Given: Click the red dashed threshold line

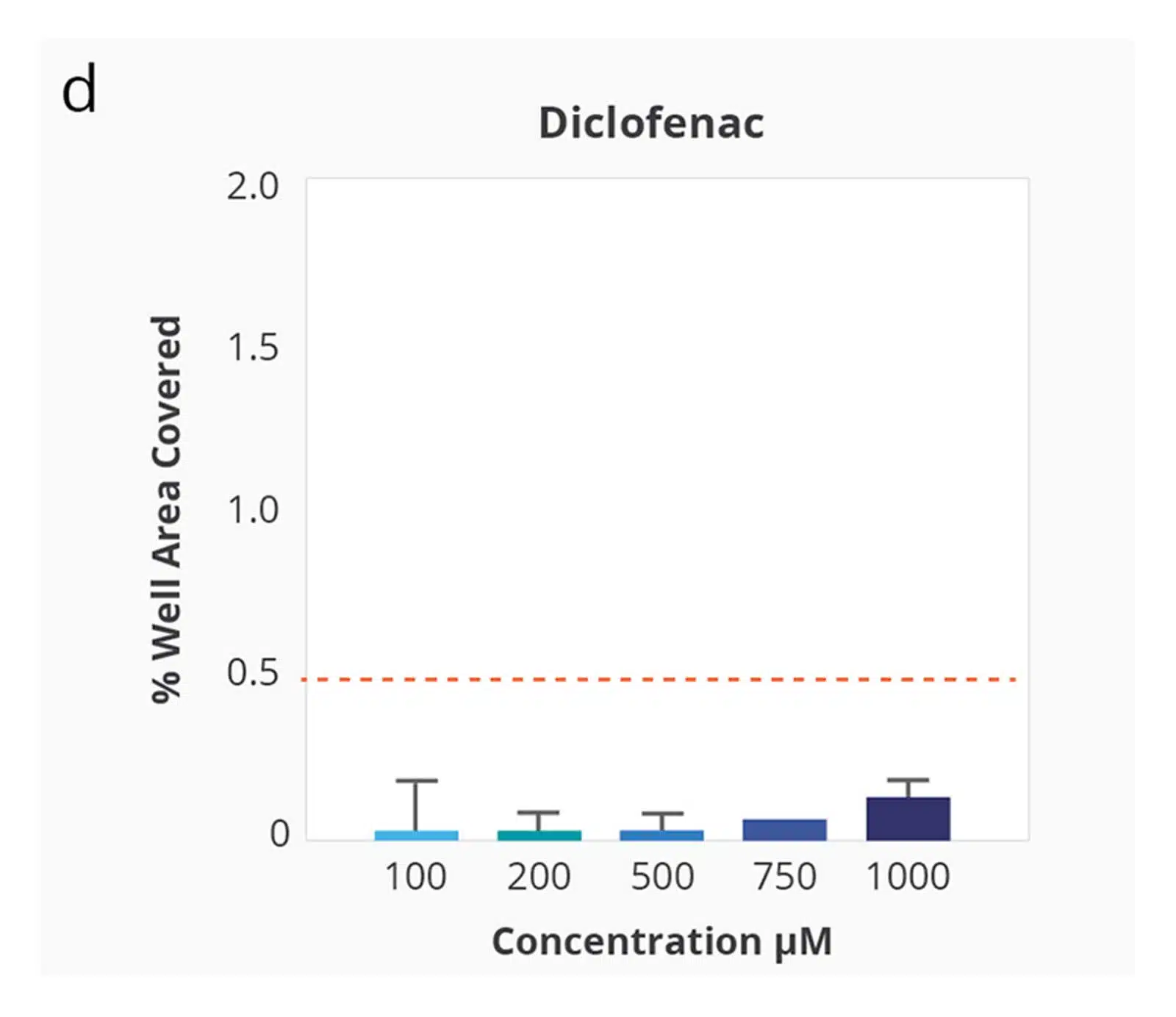Looking at the screenshot, I should point(659,680).
